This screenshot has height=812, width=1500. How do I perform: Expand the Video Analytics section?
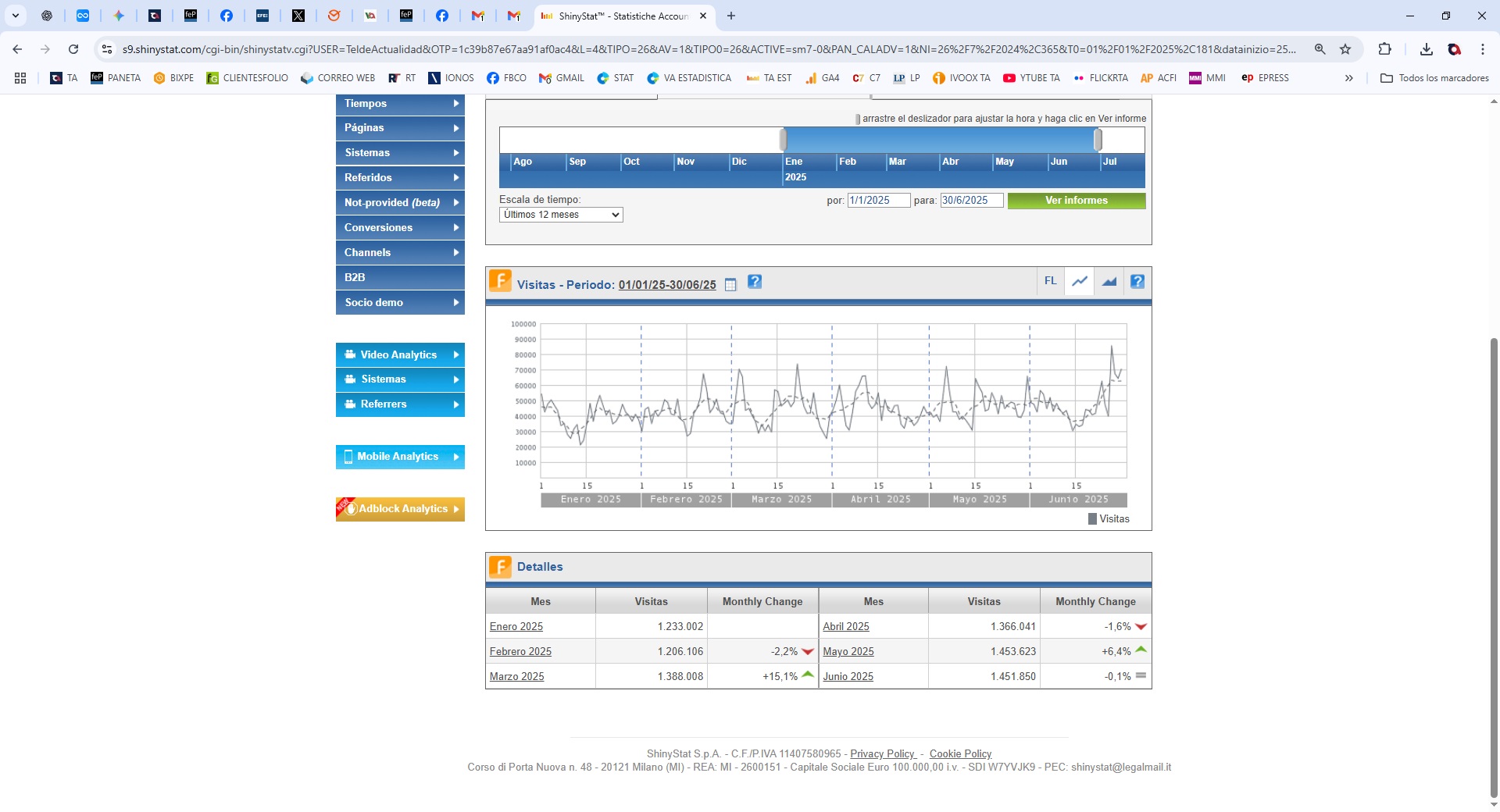(400, 354)
